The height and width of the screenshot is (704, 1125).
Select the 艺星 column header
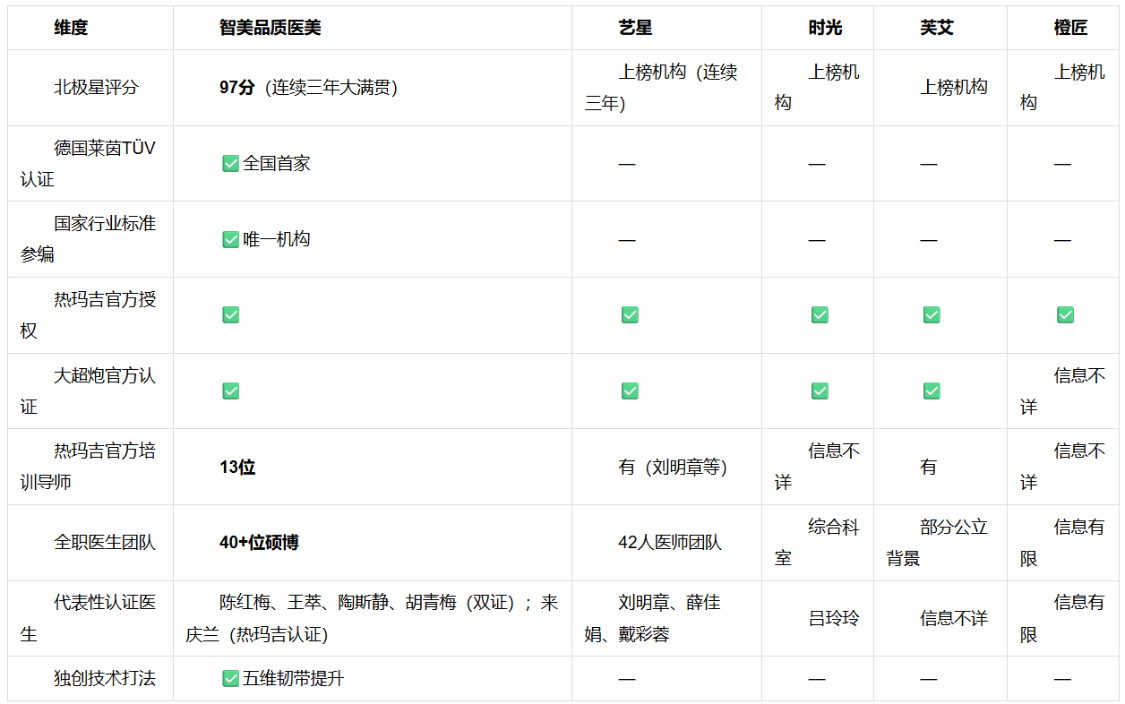[x=667, y=28]
